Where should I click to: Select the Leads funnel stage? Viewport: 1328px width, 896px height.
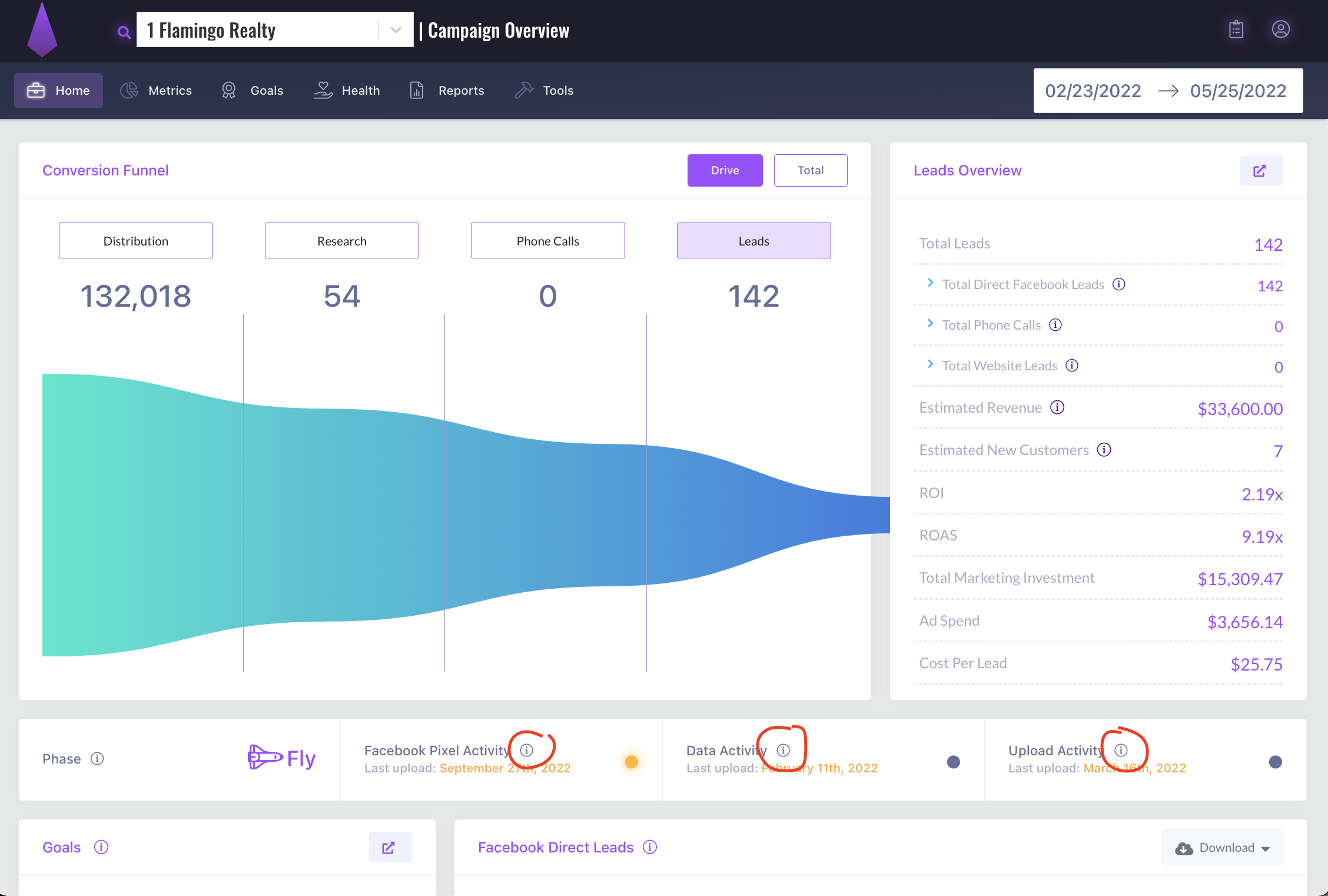[x=753, y=241]
